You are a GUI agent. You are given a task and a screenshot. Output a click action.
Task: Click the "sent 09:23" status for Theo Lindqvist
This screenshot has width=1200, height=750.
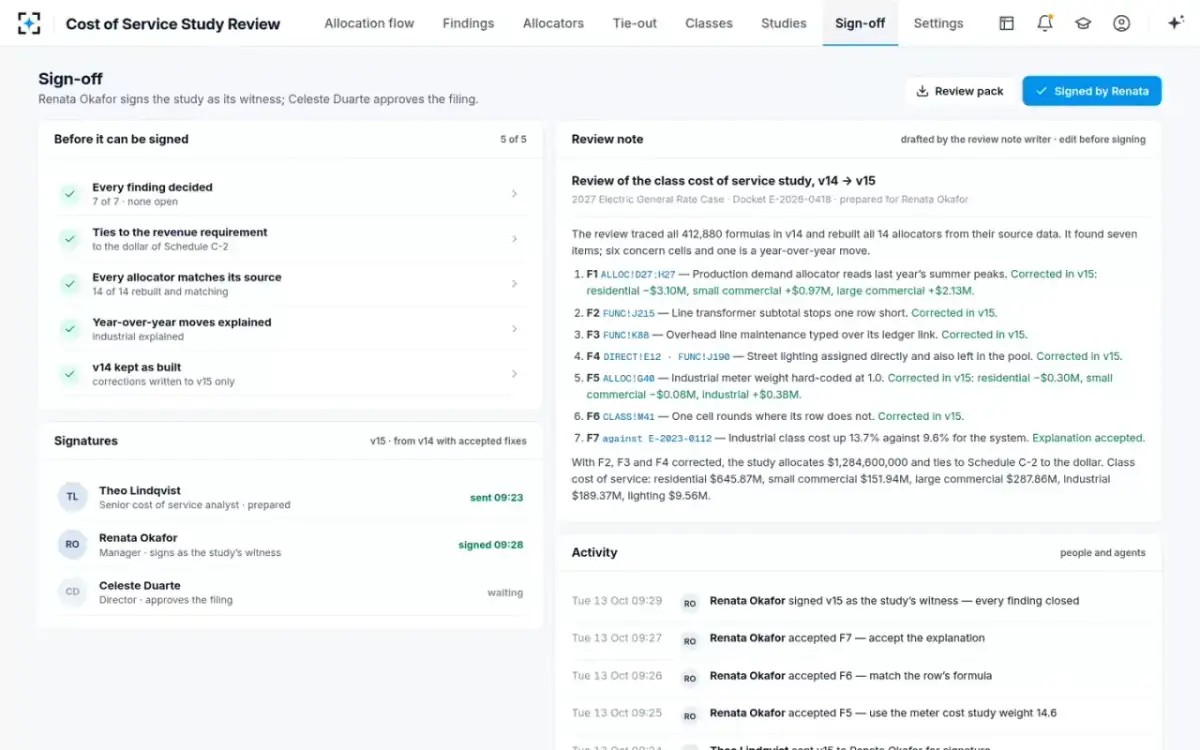pos(496,497)
